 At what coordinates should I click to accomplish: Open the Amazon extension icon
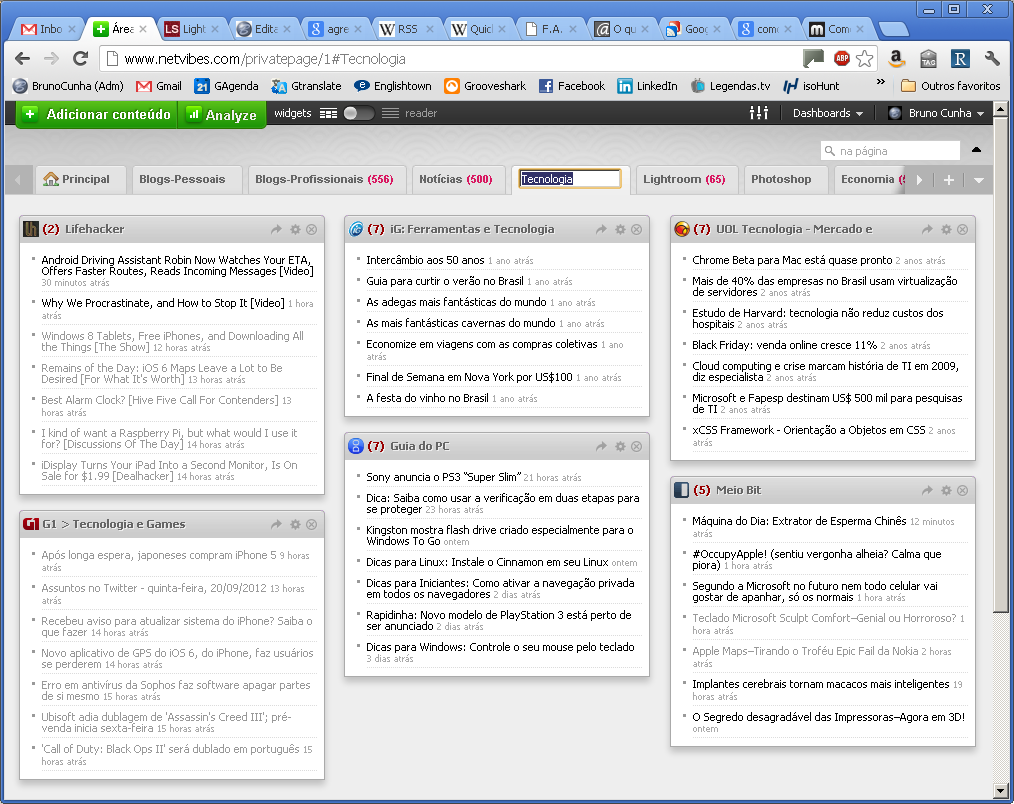click(896, 59)
